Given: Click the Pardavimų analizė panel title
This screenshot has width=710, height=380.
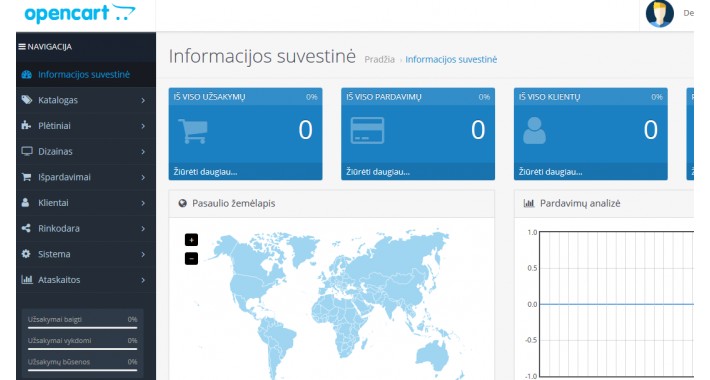Looking at the screenshot, I should (580, 203).
